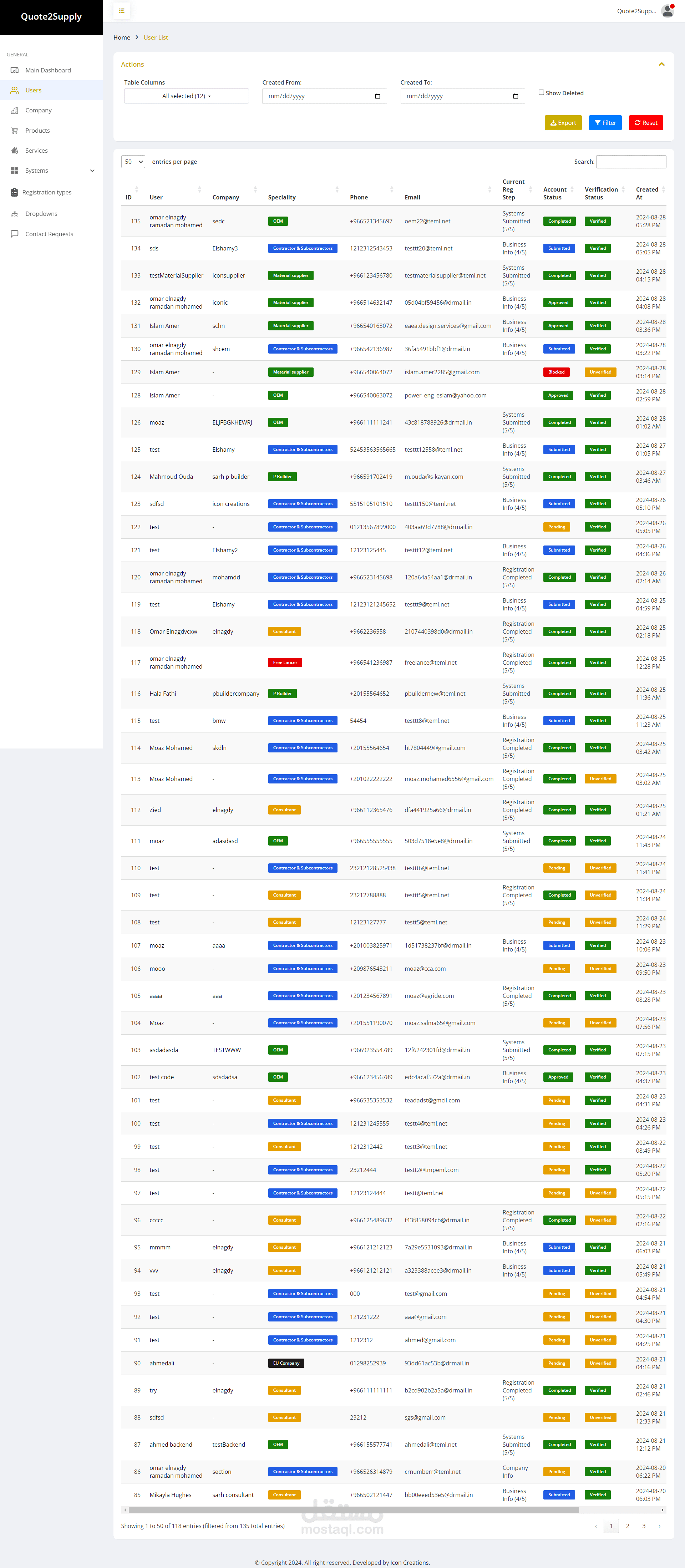685x1568 pixels.
Task: Open the entries per page dropdown
Action: [x=133, y=162]
